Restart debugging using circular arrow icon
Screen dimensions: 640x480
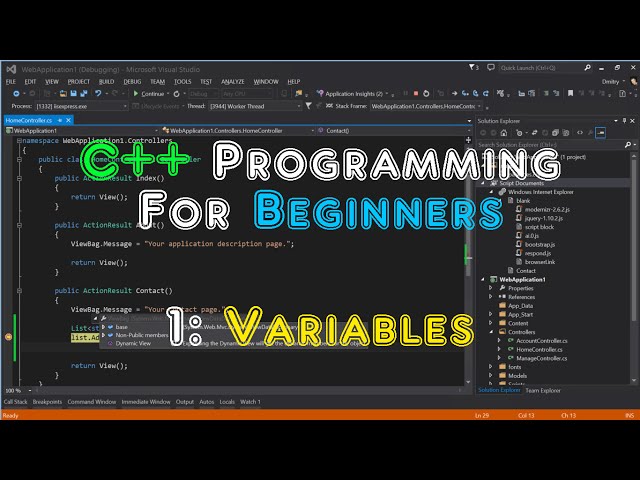[426, 93]
